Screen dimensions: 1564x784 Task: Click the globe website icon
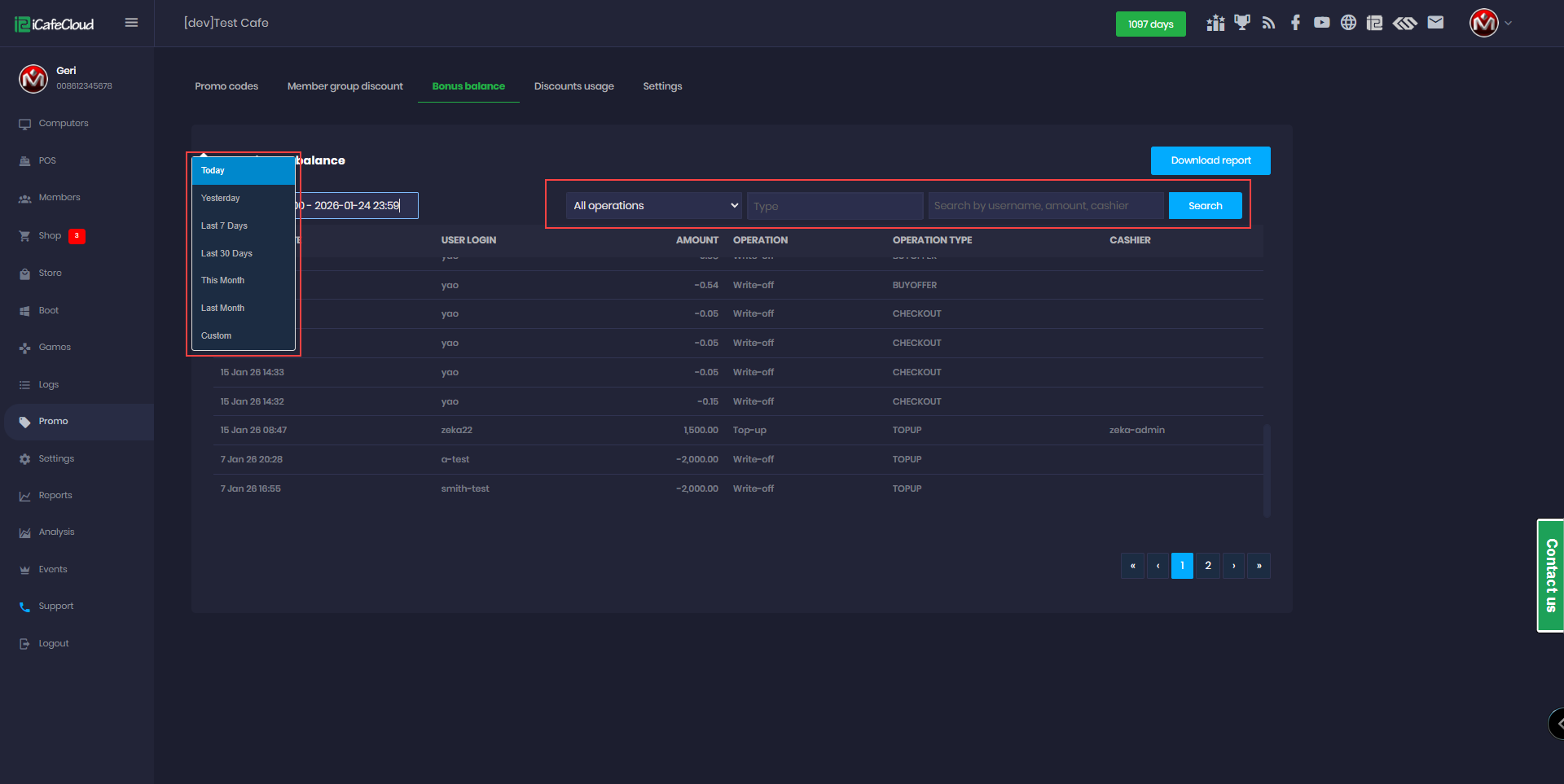1348,23
